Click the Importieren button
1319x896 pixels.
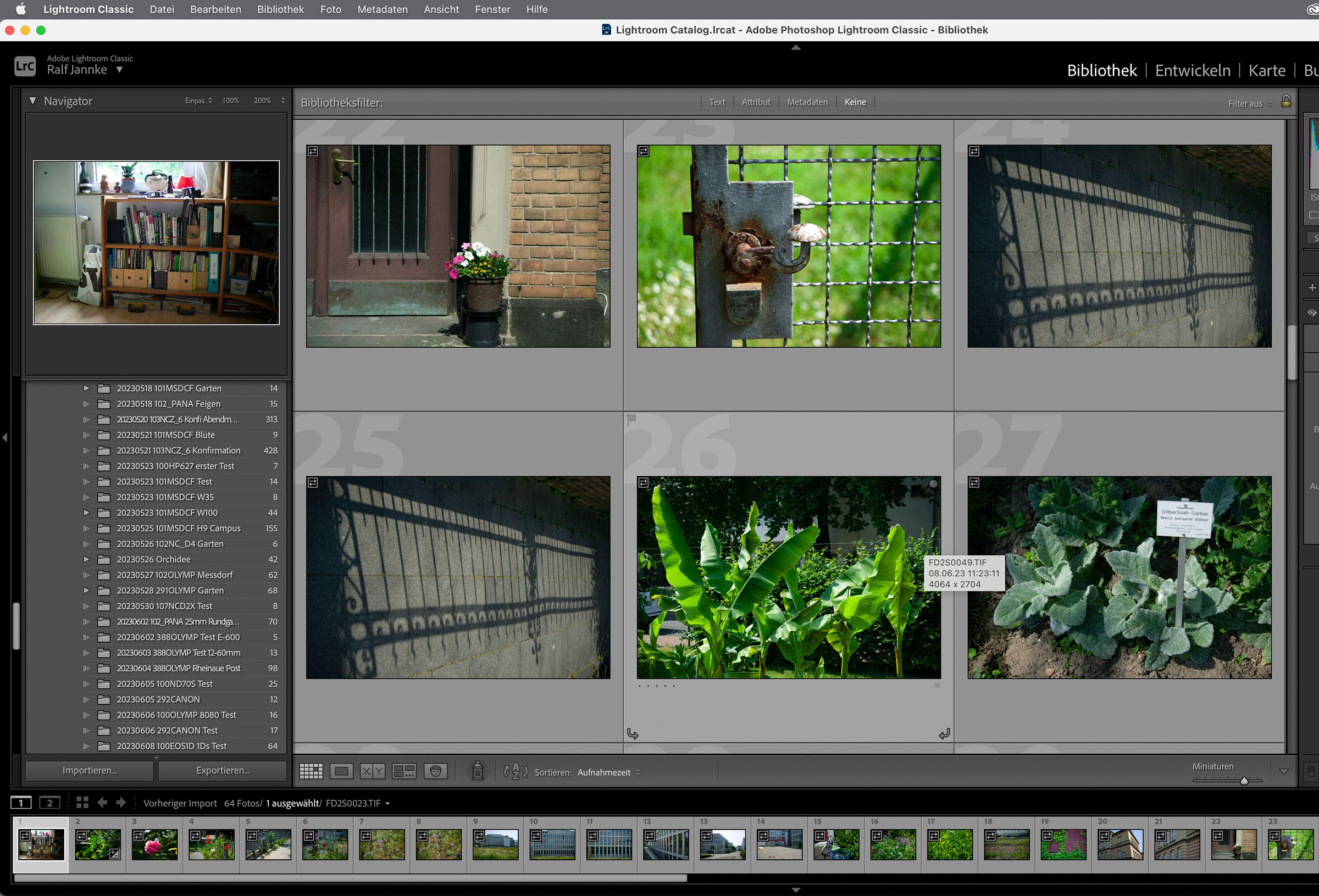[x=90, y=770]
